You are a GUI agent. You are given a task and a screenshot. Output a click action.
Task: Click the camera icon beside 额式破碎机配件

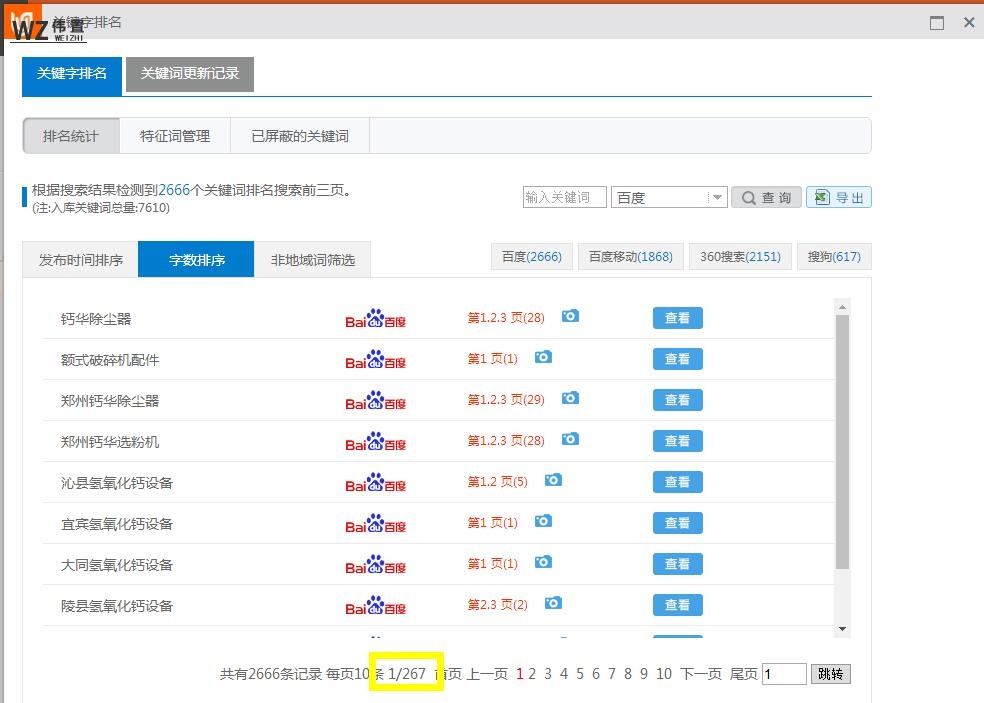click(543, 357)
